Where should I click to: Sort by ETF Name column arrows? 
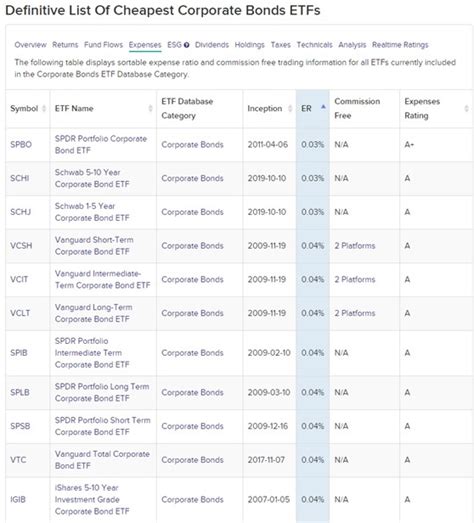pos(150,108)
